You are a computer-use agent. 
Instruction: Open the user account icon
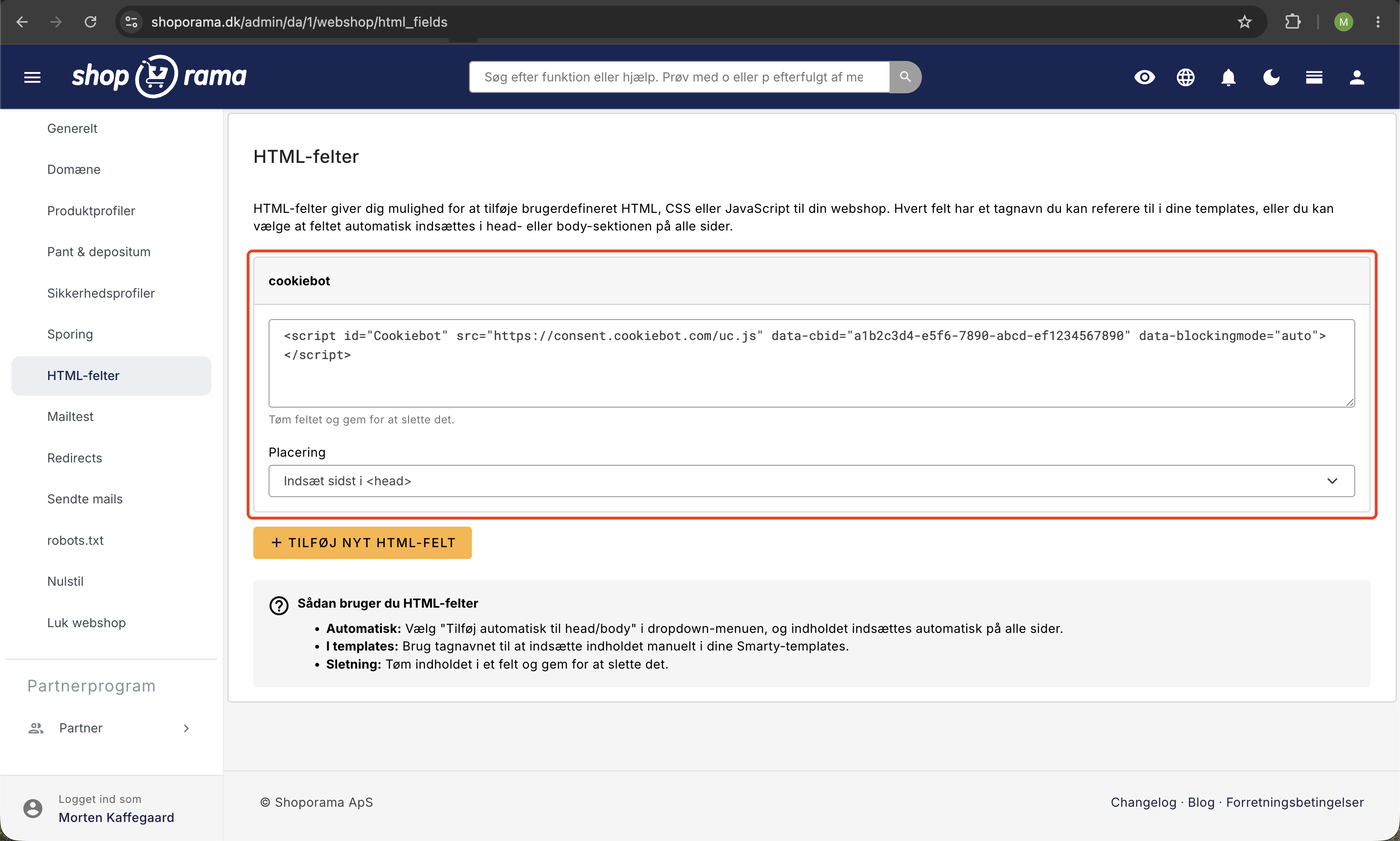[1357, 77]
